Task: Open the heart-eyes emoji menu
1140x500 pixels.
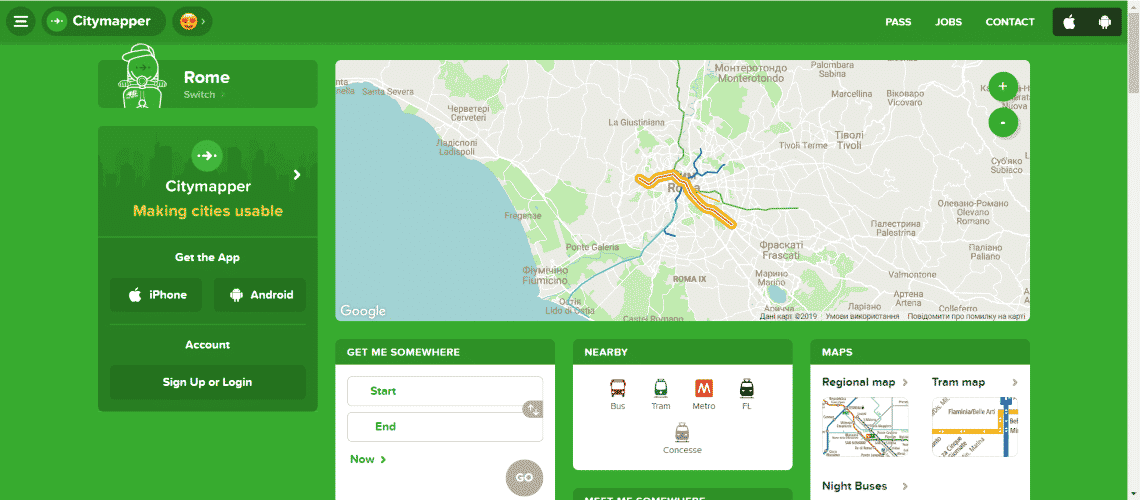Action: (192, 22)
